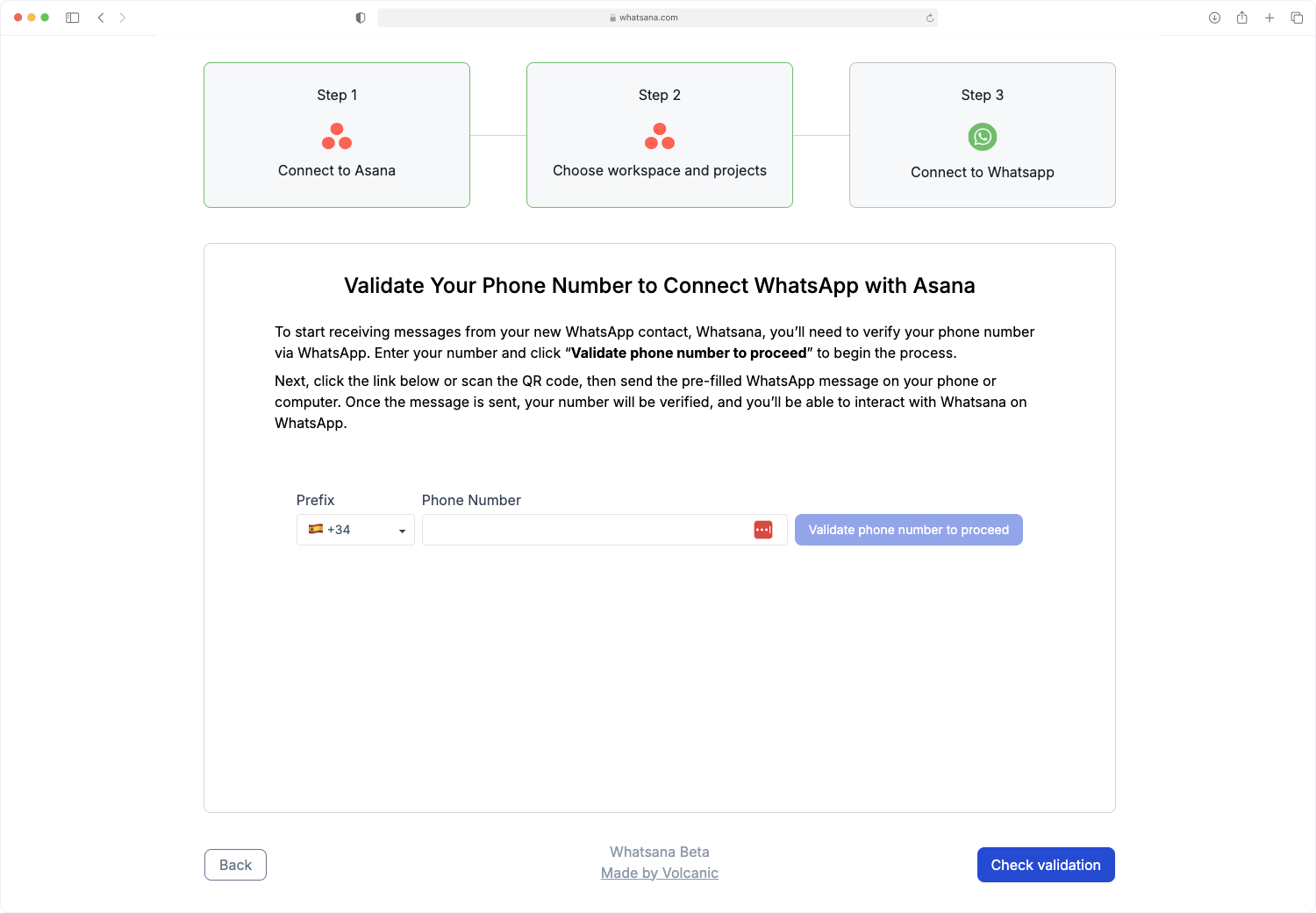Image resolution: width=1316 pixels, height=913 pixels.
Task: Reload the page with refresh icon
Action: click(x=930, y=18)
